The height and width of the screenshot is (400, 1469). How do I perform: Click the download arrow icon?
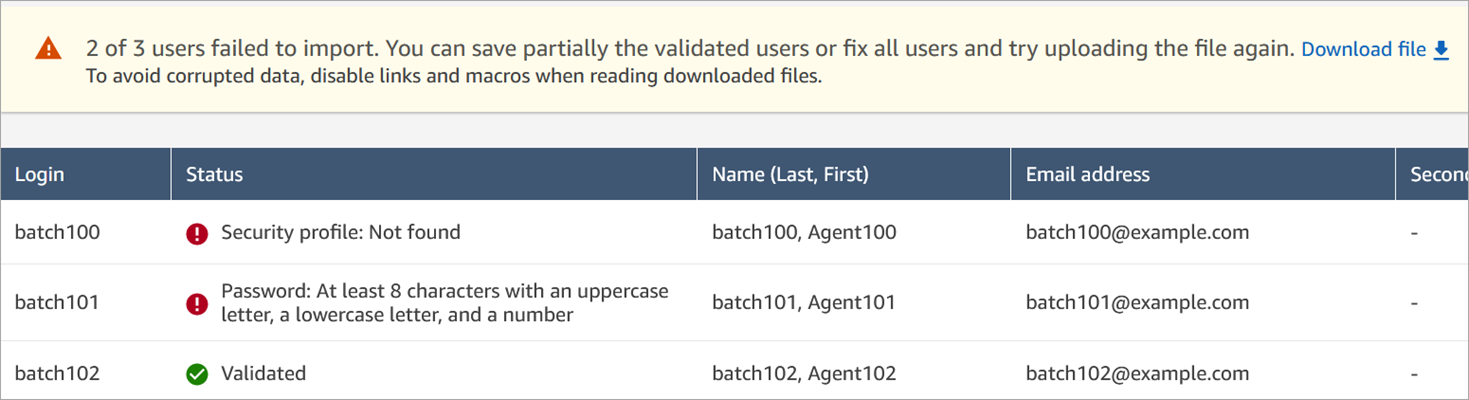(x=1441, y=50)
